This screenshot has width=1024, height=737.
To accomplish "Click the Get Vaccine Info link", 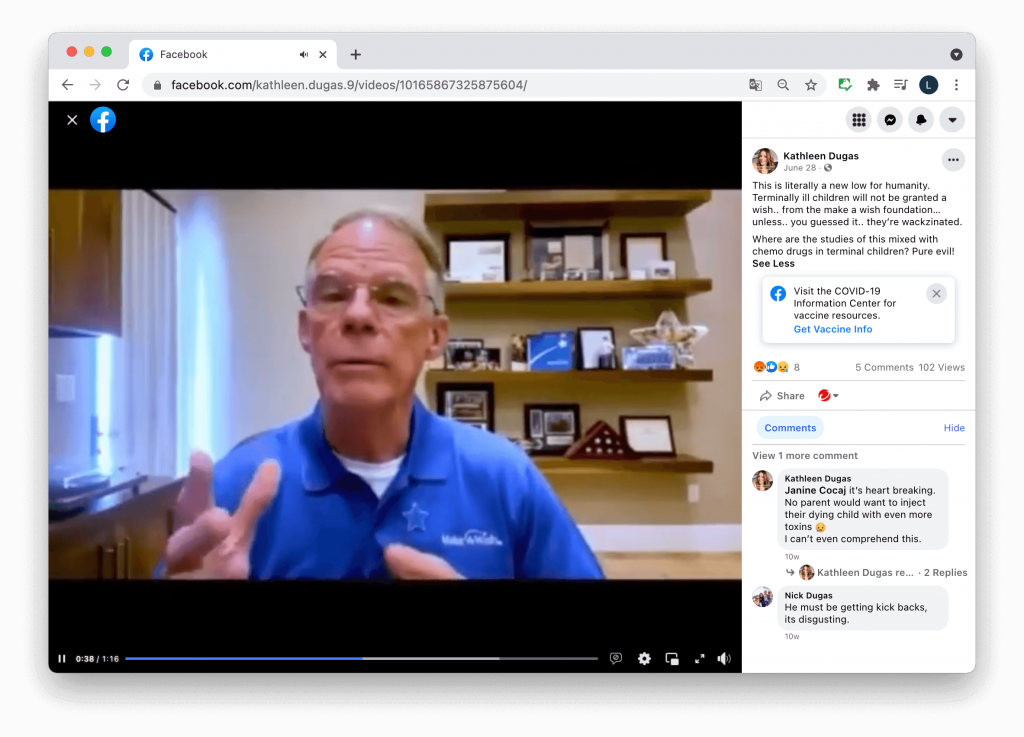I will pyautogui.click(x=832, y=329).
